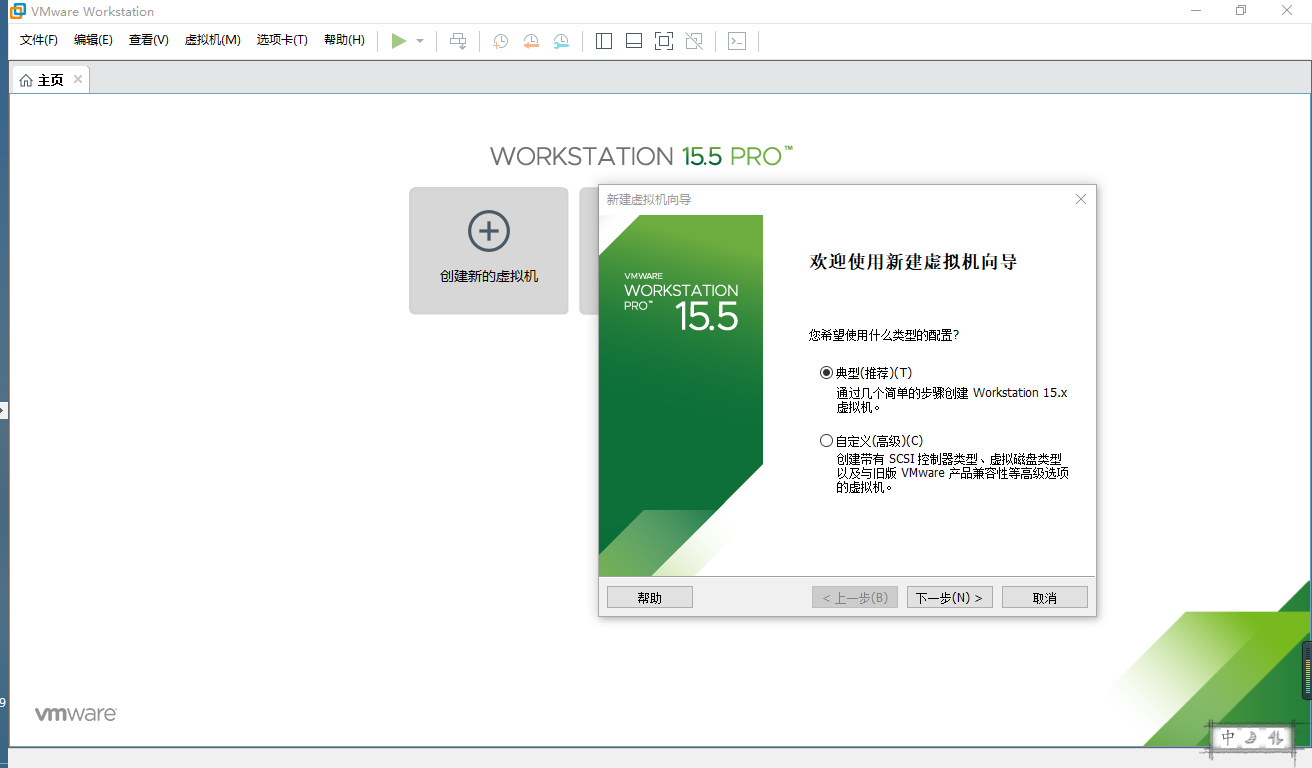
Task: Click the VMware Workstation title bar logo
Action: click(18, 11)
